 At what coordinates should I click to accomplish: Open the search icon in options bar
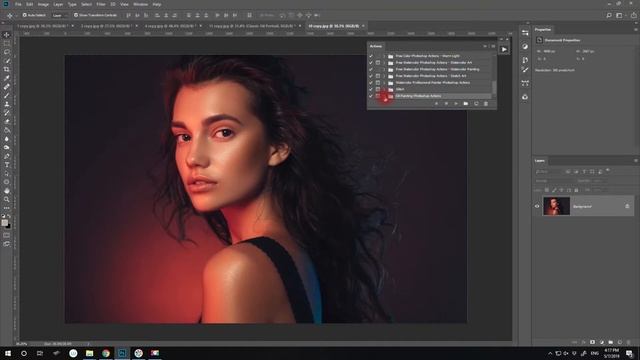(609, 15)
